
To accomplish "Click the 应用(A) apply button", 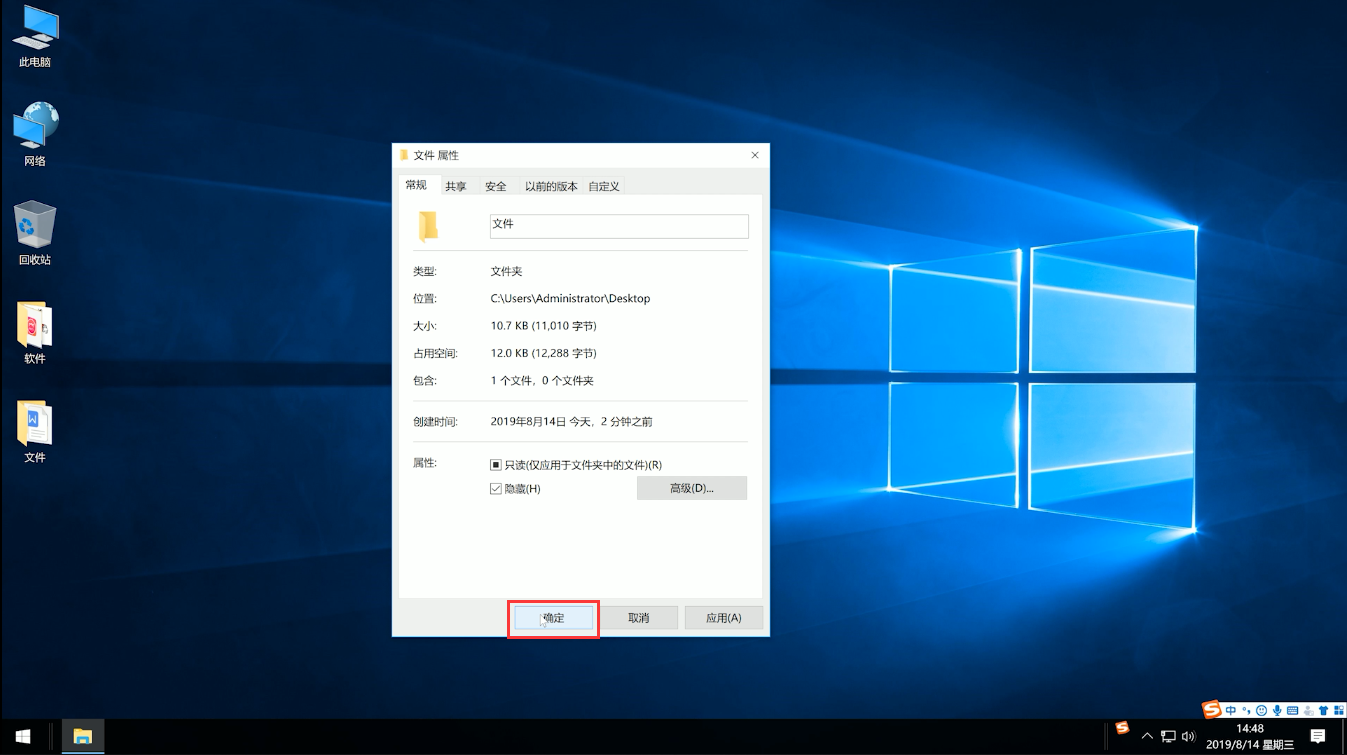I will (724, 618).
